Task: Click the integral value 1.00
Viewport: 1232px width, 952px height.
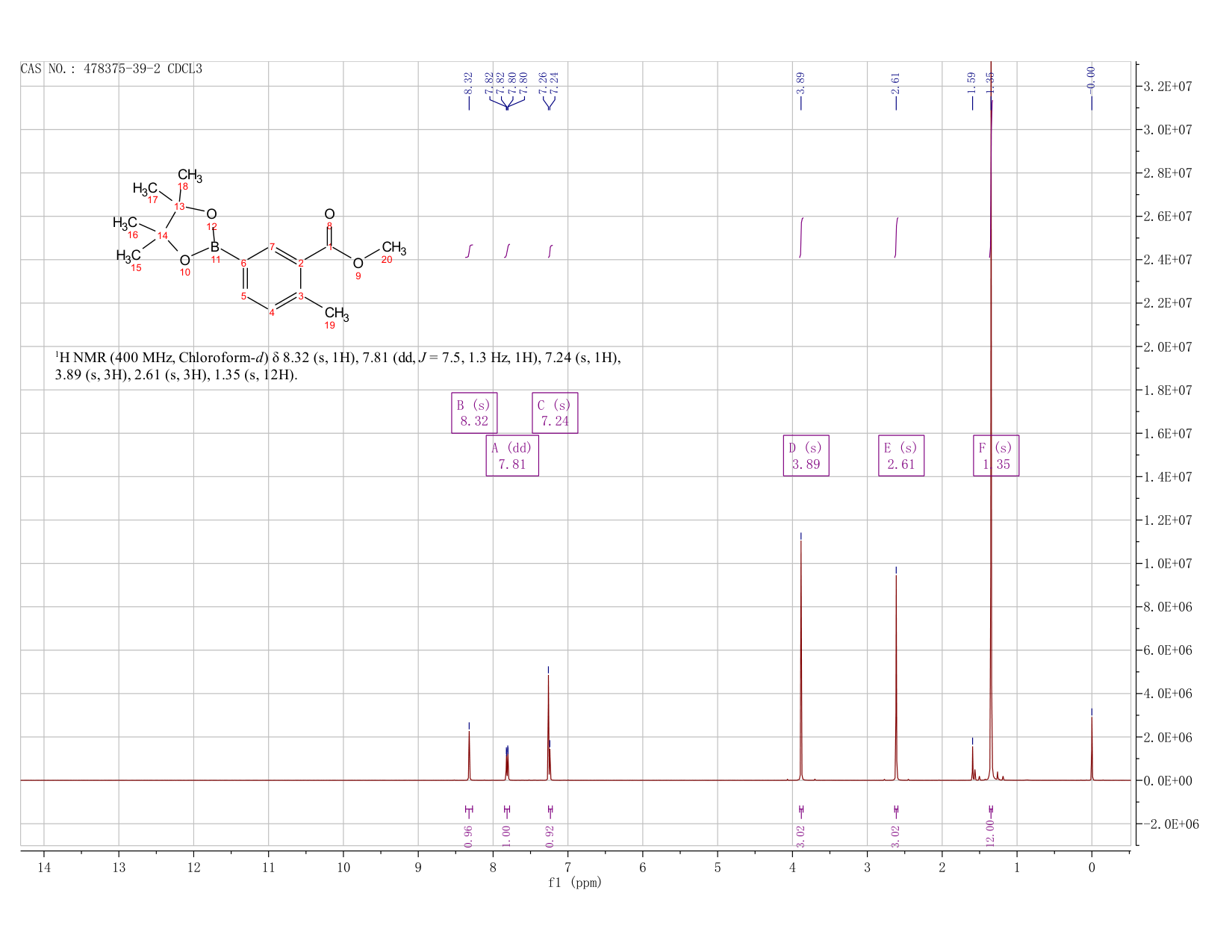Action: click(x=506, y=836)
